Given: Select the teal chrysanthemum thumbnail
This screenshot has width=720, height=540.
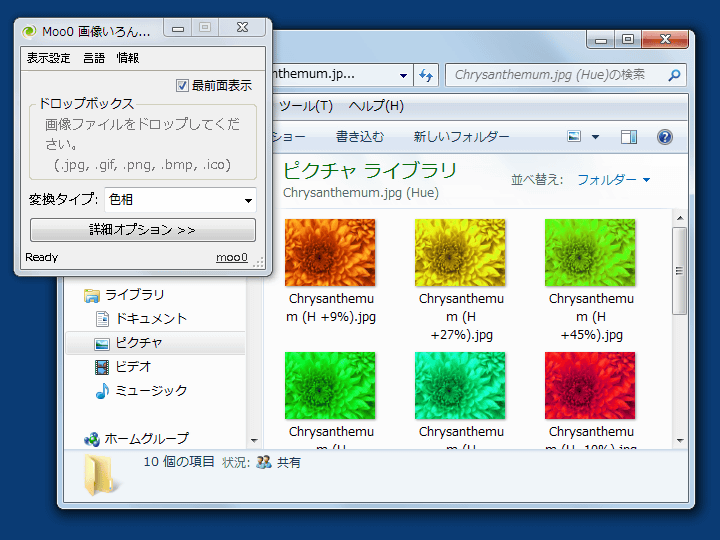Looking at the screenshot, I should click(x=460, y=386).
